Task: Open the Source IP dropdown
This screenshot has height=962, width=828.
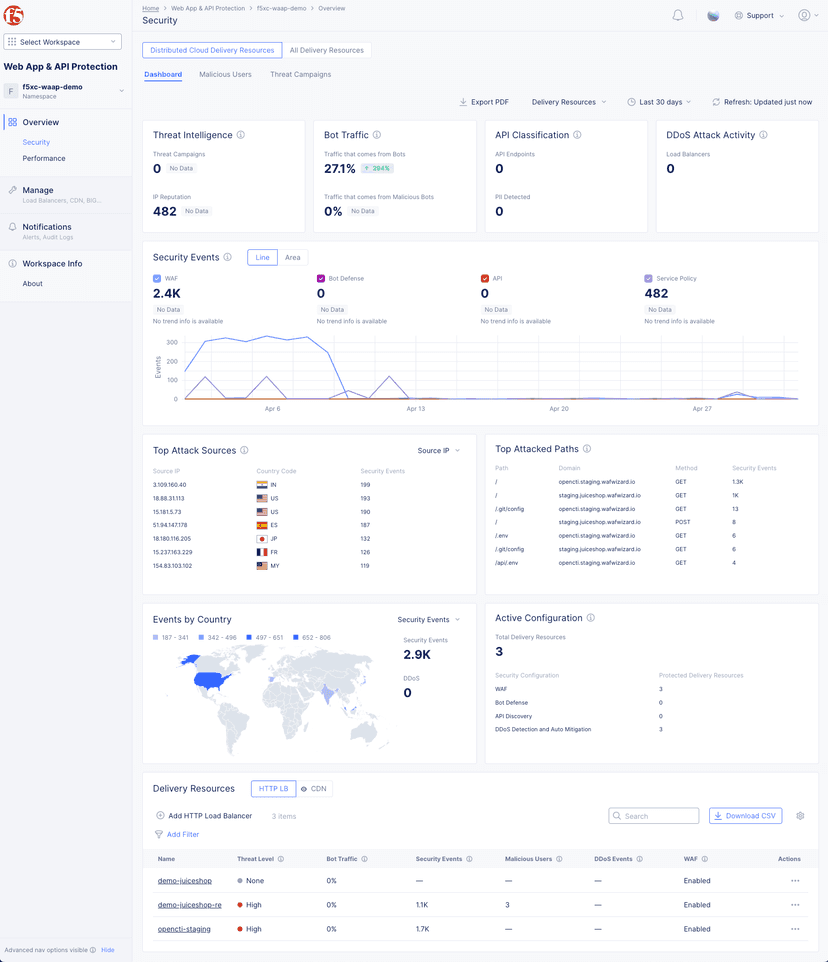Action: (438, 451)
